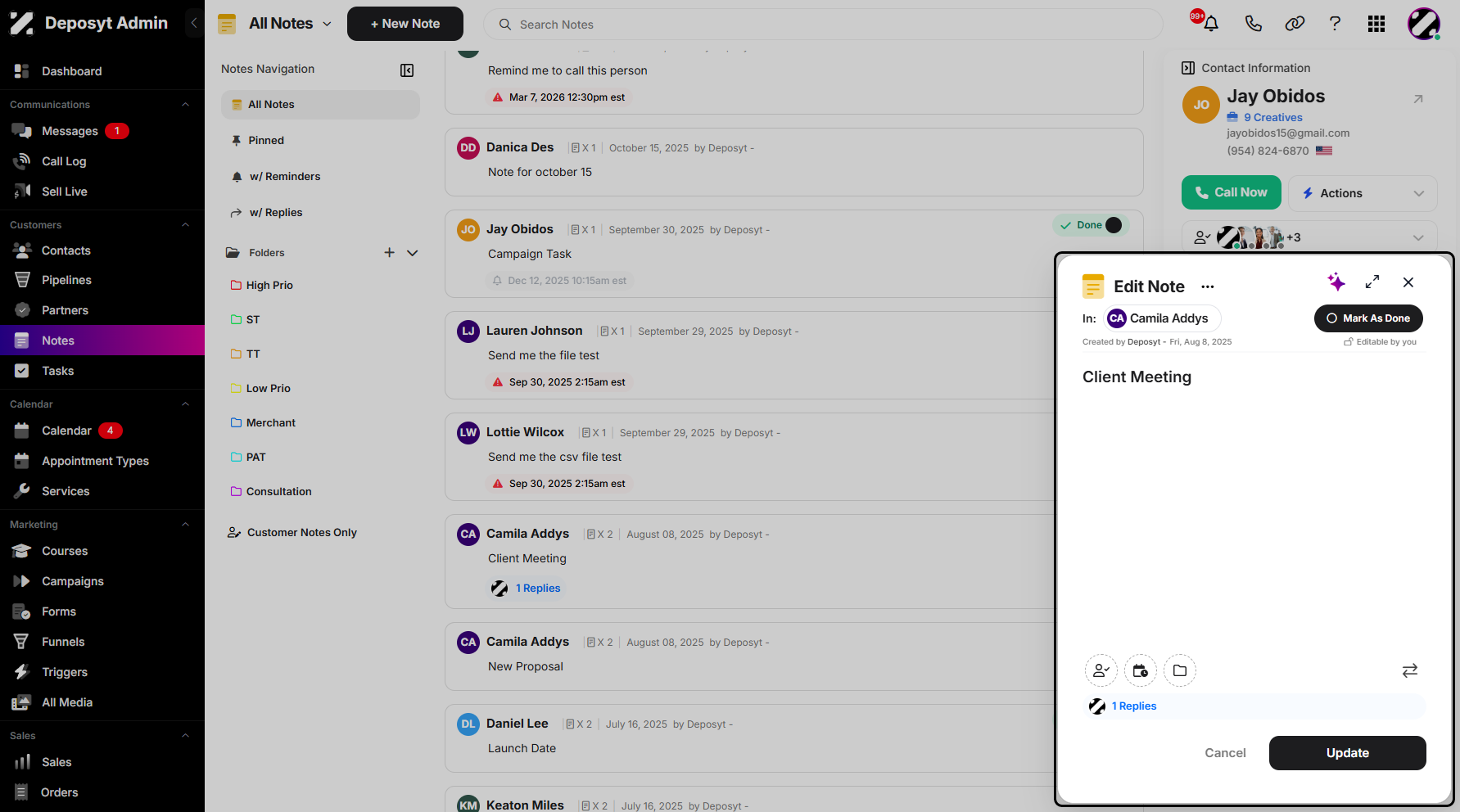This screenshot has width=1460, height=812.
Task: Open the phone dialer icon in header
Action: [1253, 24]
